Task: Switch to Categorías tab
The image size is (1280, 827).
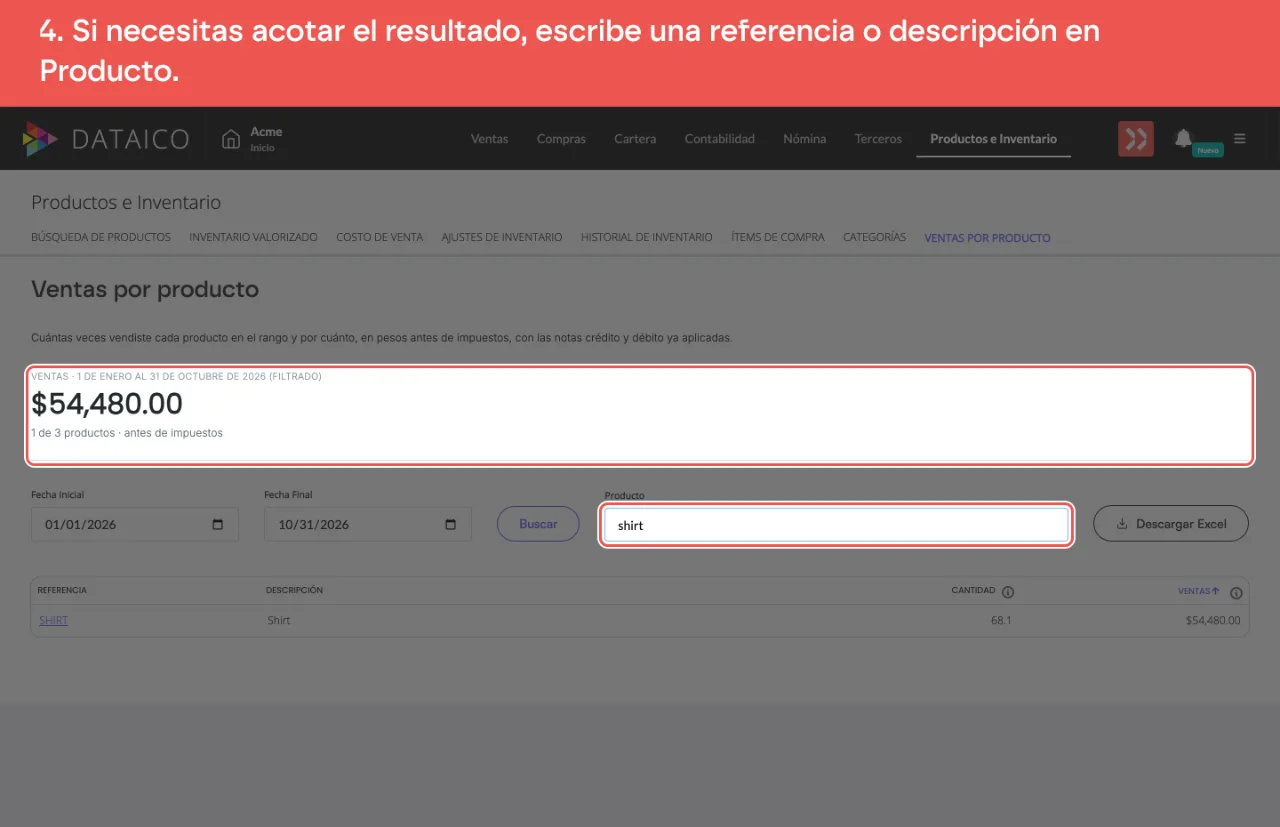Action: coord(874,238)
